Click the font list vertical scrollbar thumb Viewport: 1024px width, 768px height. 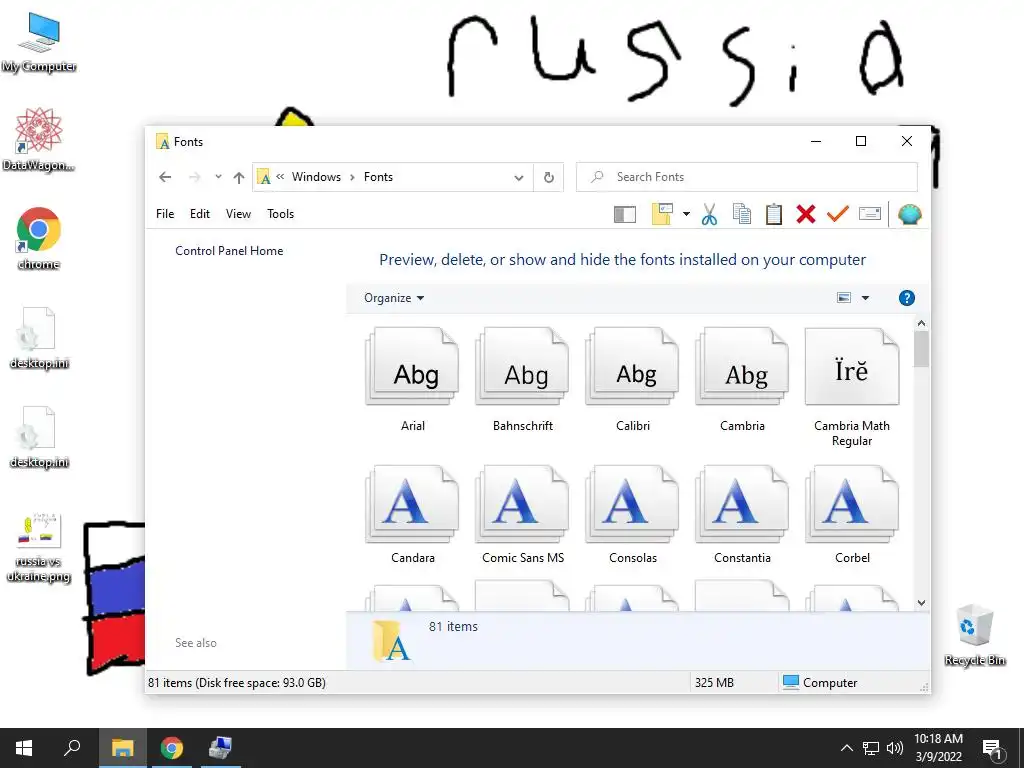(x=921, y=349)
